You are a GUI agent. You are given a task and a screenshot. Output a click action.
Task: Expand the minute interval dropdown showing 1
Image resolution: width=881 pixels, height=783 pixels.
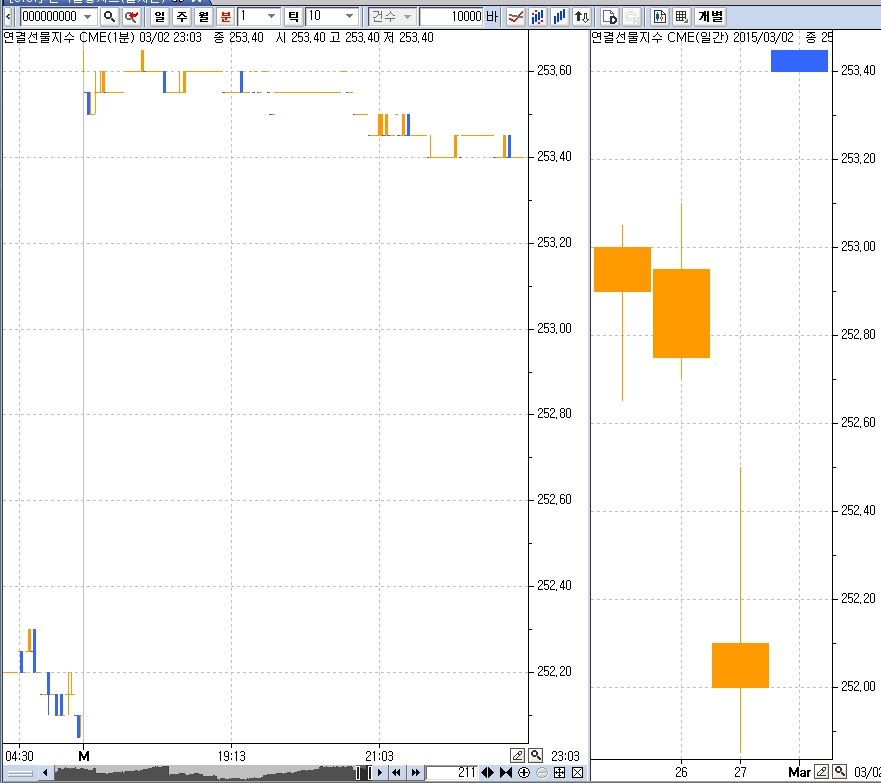[272, 17]
